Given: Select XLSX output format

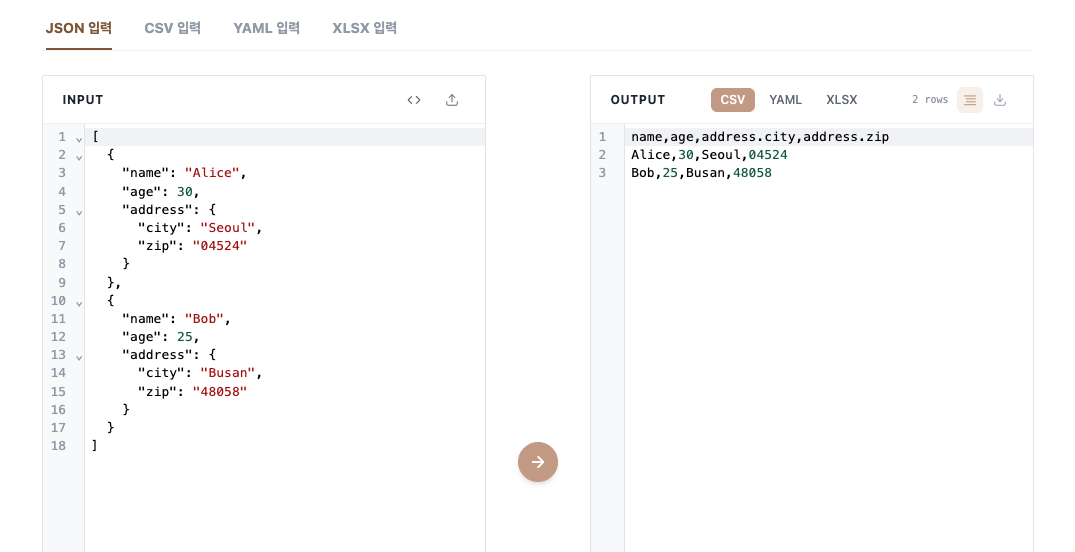Looking at the screenshot, I should tap(842, 100).
